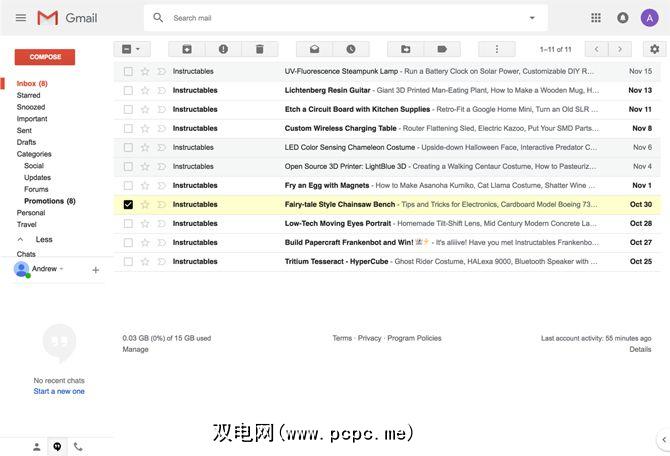Expand the side panel arrow at bottom right

[x=664, y=439]
